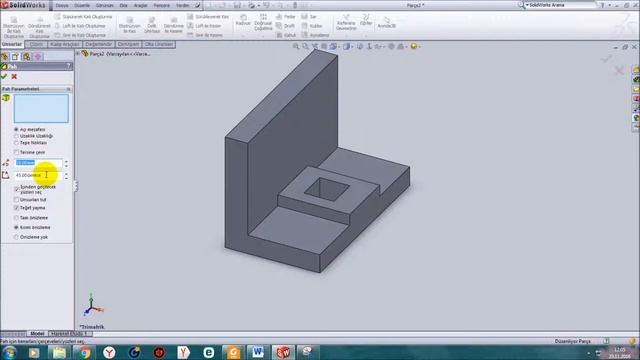The height and width of the screenshot is (360, 640).
Task: Select the Kubbe (dome) tool
Action: coord(312,26)
